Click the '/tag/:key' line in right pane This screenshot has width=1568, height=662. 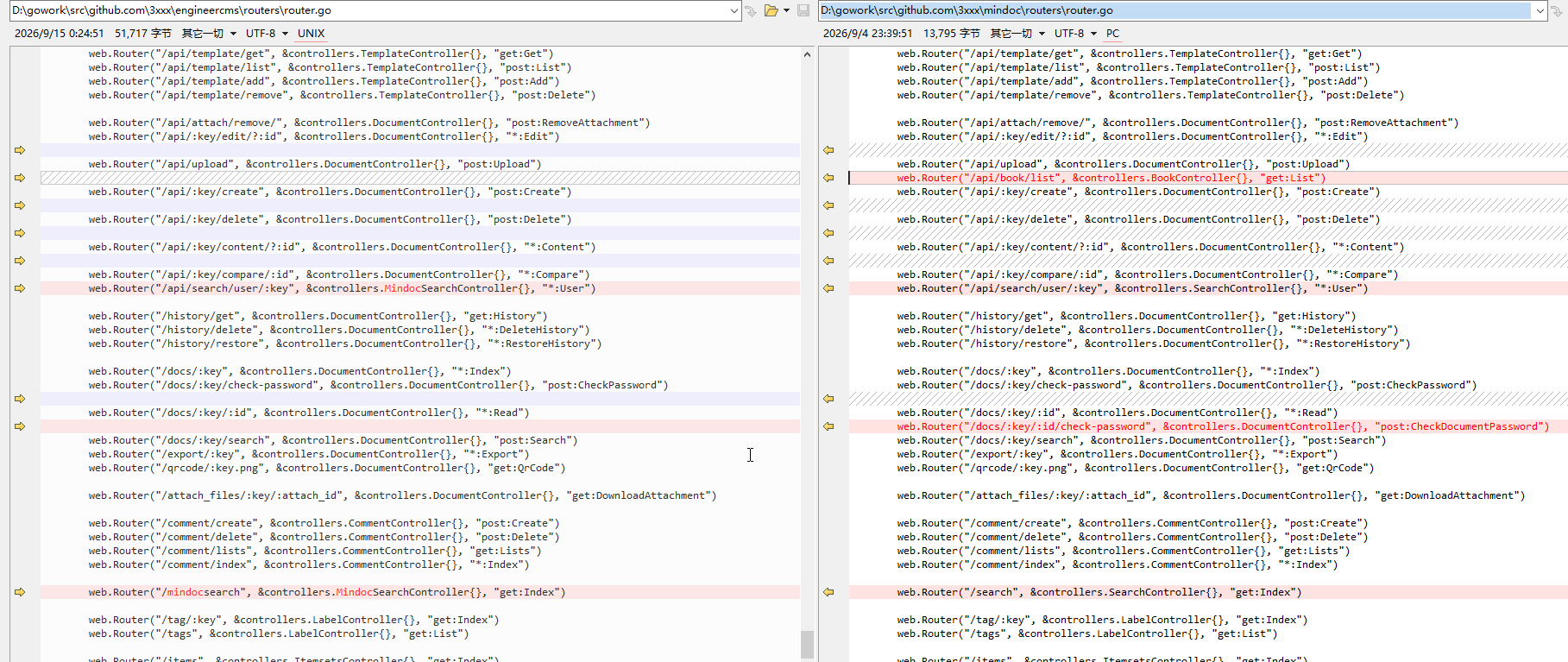1102,620
